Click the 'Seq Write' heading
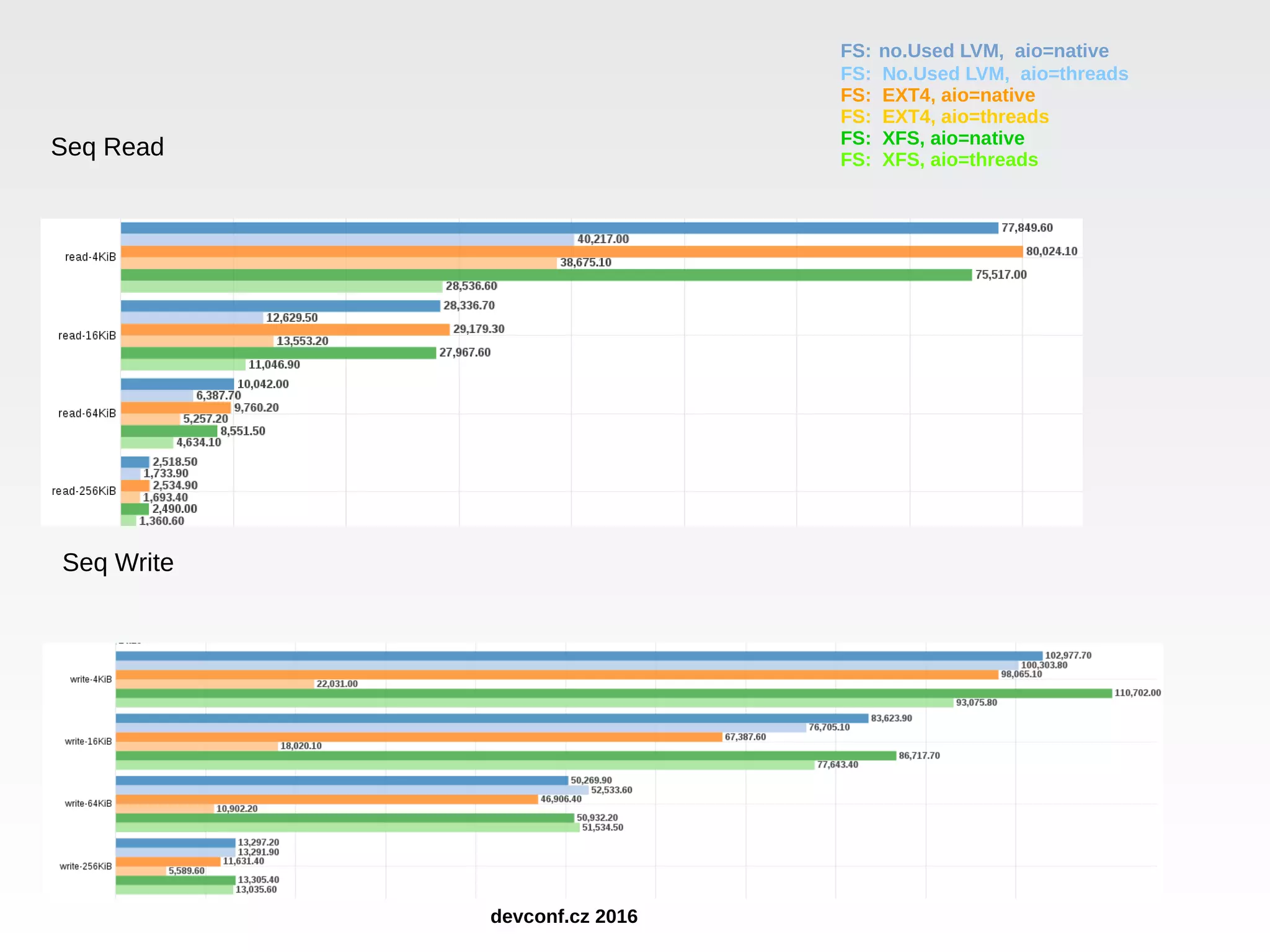This screenshot has height=952, width=1270. [x=118, y=563]
